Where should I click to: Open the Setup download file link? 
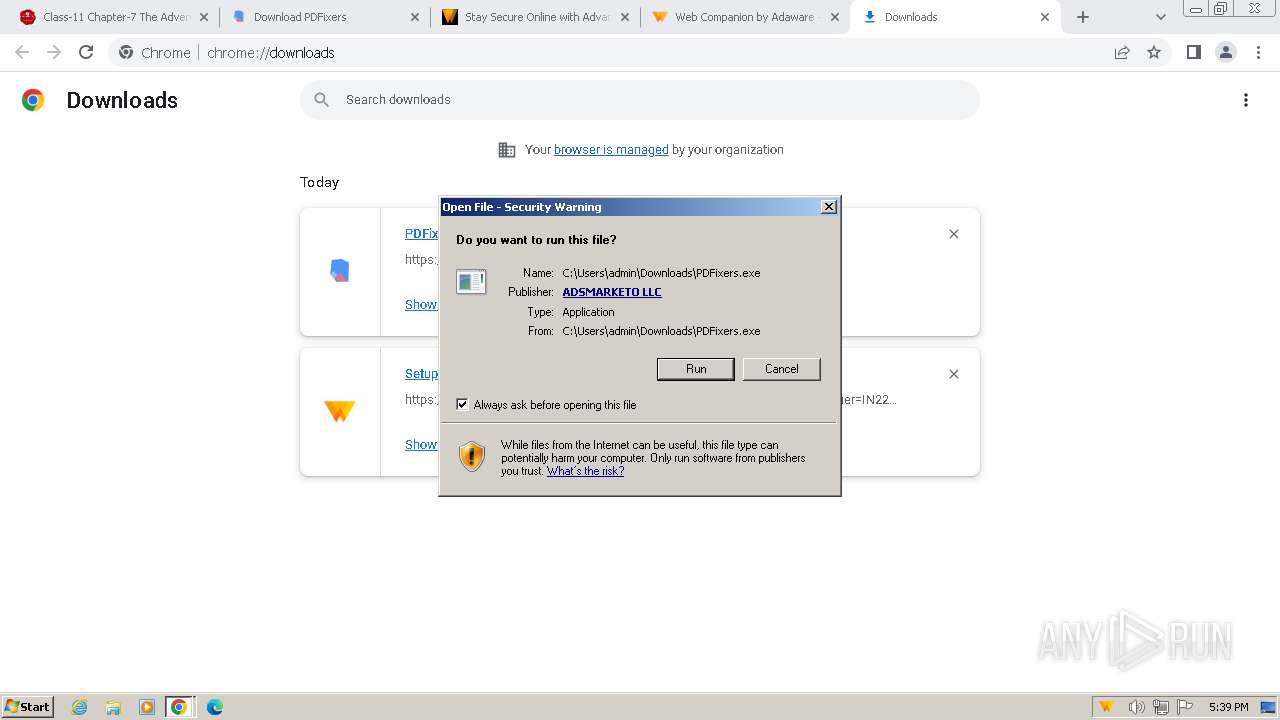[421, 374]
